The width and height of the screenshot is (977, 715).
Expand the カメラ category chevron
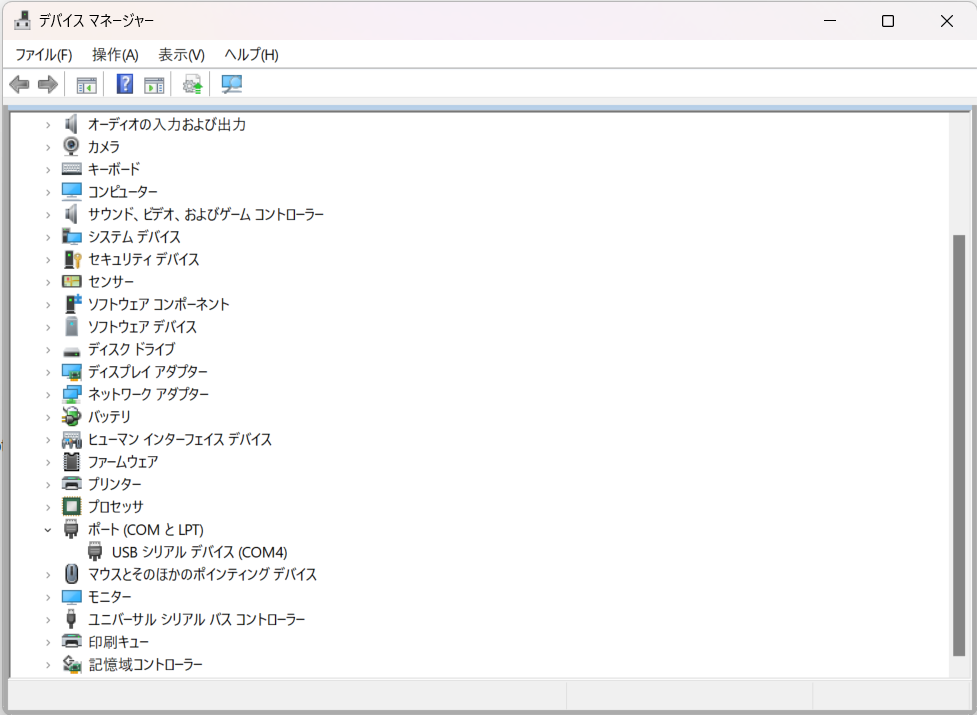tap(48, 148)
